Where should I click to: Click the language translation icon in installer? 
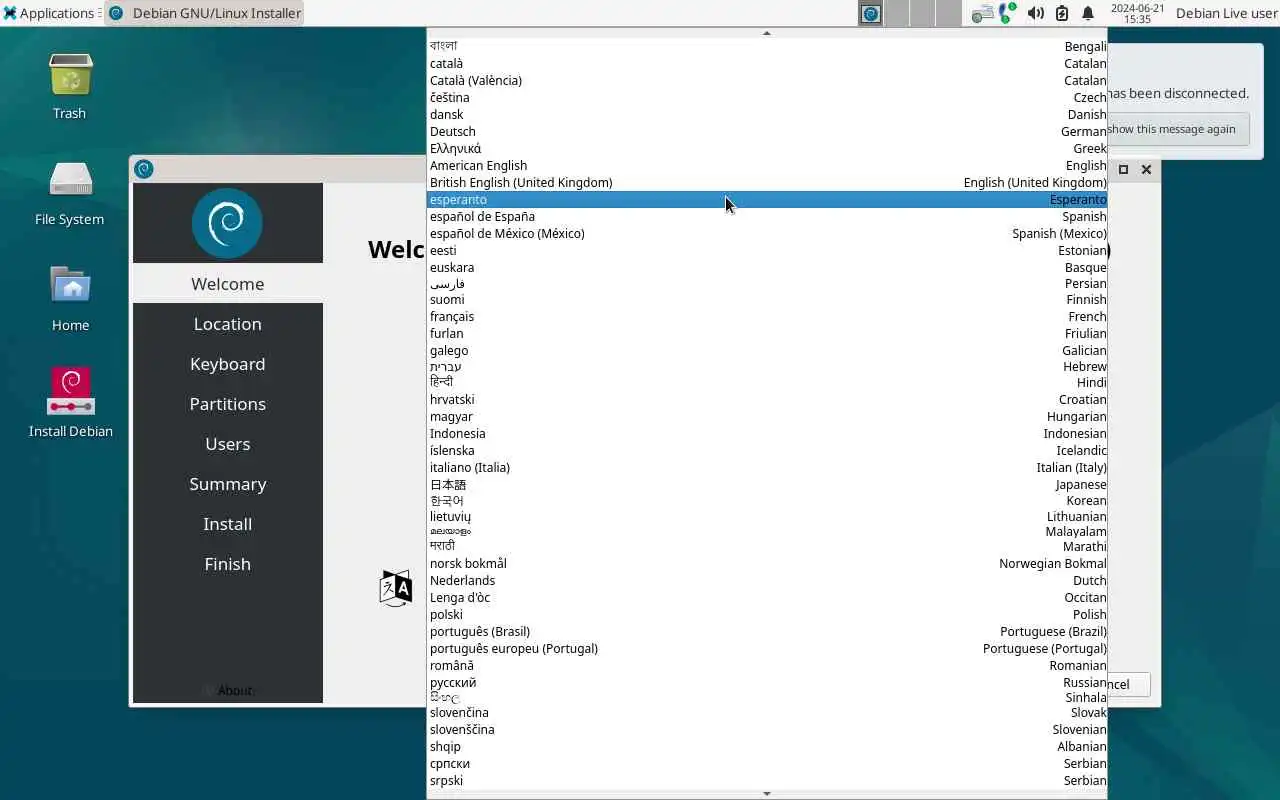[x=396, y=588]
